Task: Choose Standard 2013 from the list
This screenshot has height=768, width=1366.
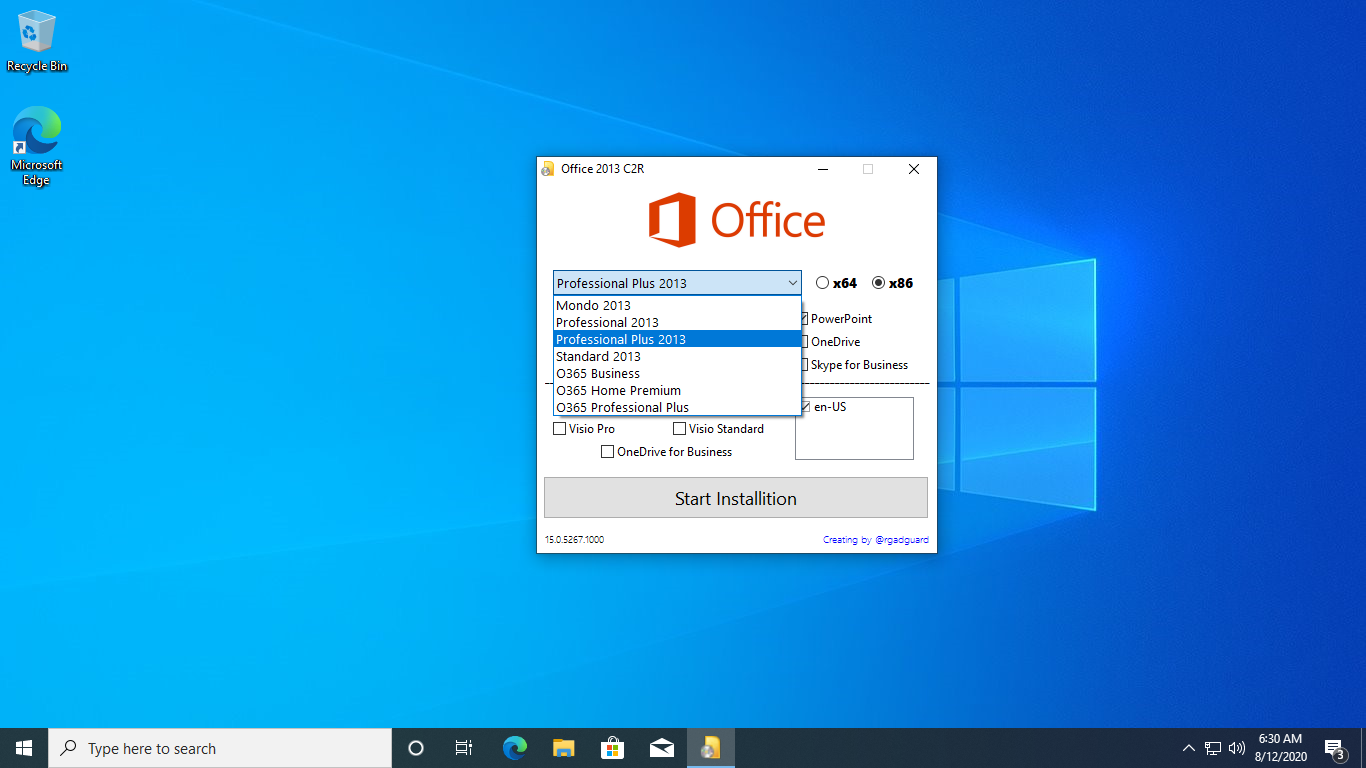Action: tap(677, 357)
